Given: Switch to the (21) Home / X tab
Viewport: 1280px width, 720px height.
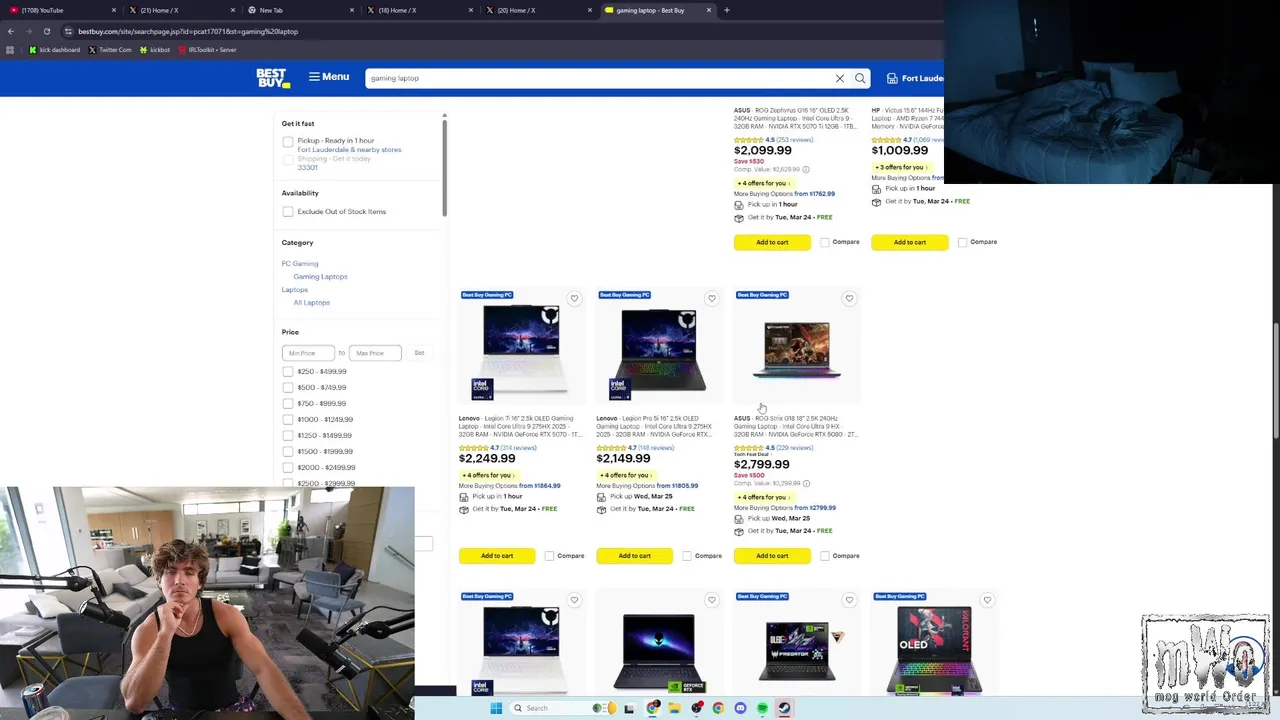Looking at the screenshot, I should click(180, 10).
